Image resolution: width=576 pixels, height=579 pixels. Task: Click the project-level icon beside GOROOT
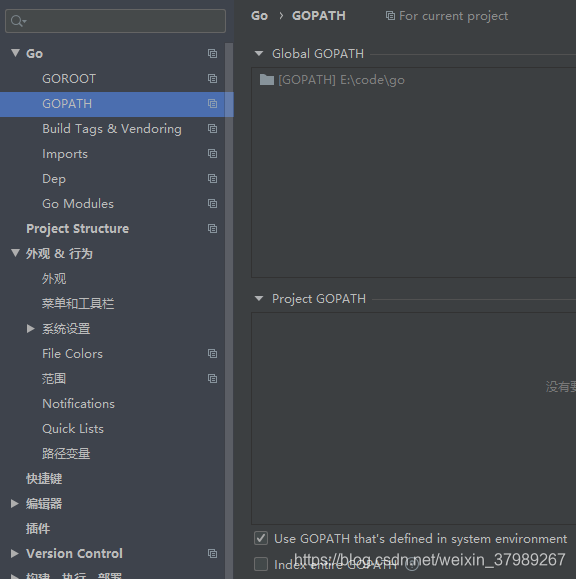pyautogui.click(x=212, y=79)
